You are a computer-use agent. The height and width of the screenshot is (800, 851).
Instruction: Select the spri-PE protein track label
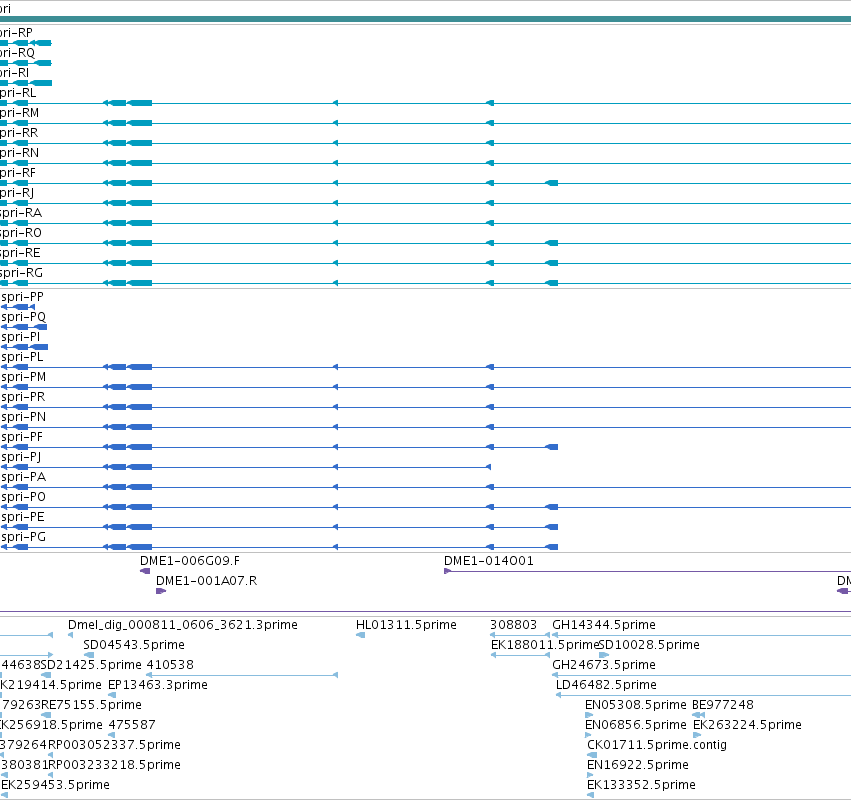coord(23,517)
